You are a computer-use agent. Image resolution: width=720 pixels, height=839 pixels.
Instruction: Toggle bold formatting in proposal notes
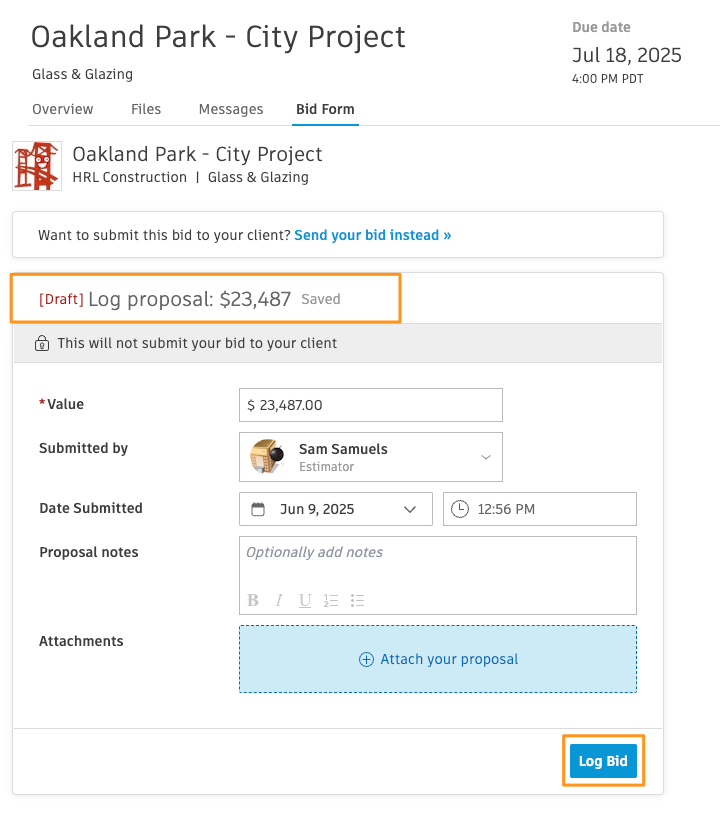(253, 600)
